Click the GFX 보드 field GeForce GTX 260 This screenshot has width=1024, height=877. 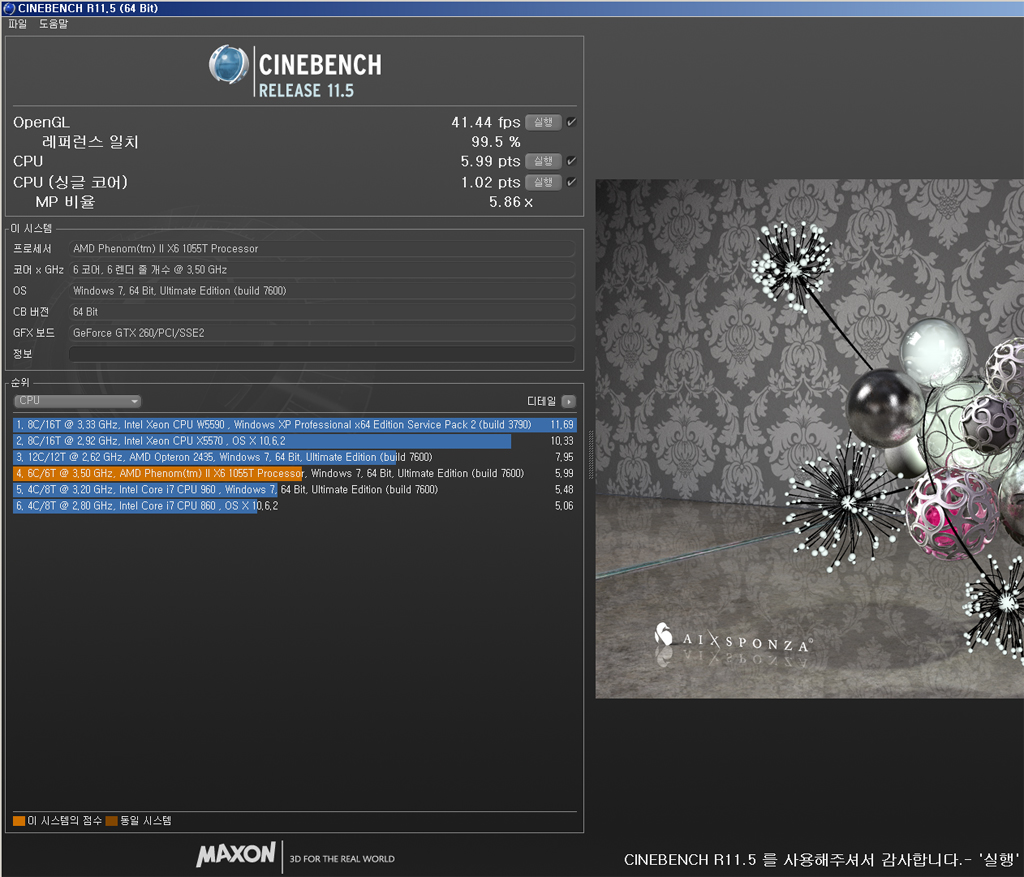(322, 333)
